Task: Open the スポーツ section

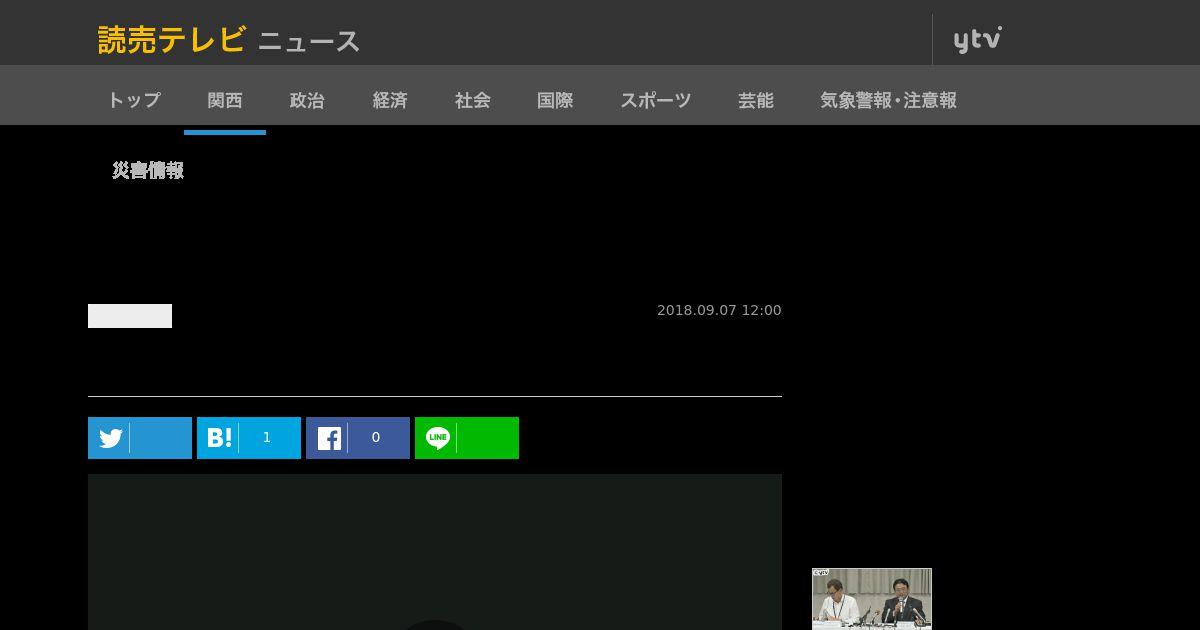Action: pos(656,100)
